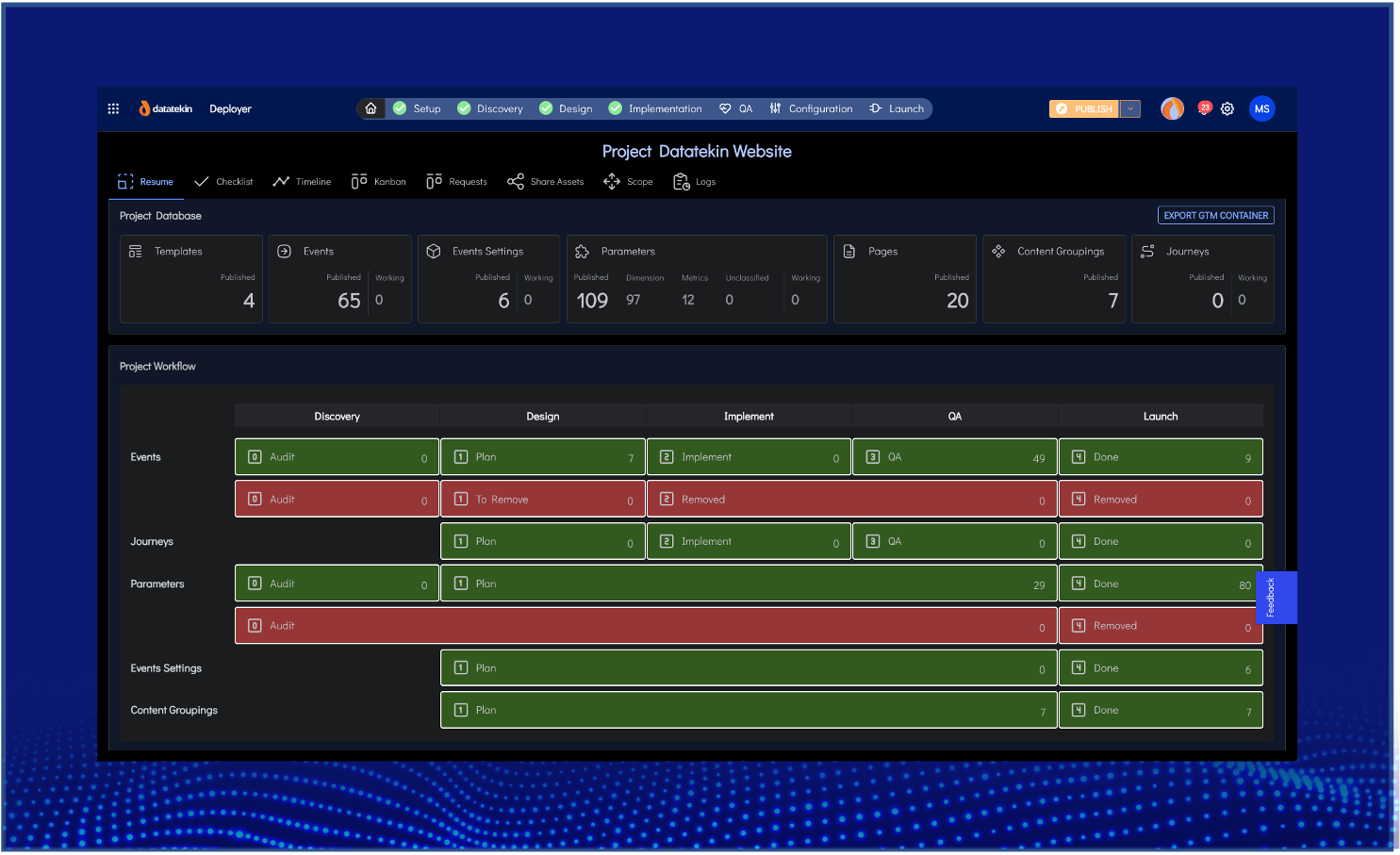Image resolution: width=1400 pixels, height=855 pixels.
Task: Open red Events To Remove cell
Action: [x=543, y=499]
